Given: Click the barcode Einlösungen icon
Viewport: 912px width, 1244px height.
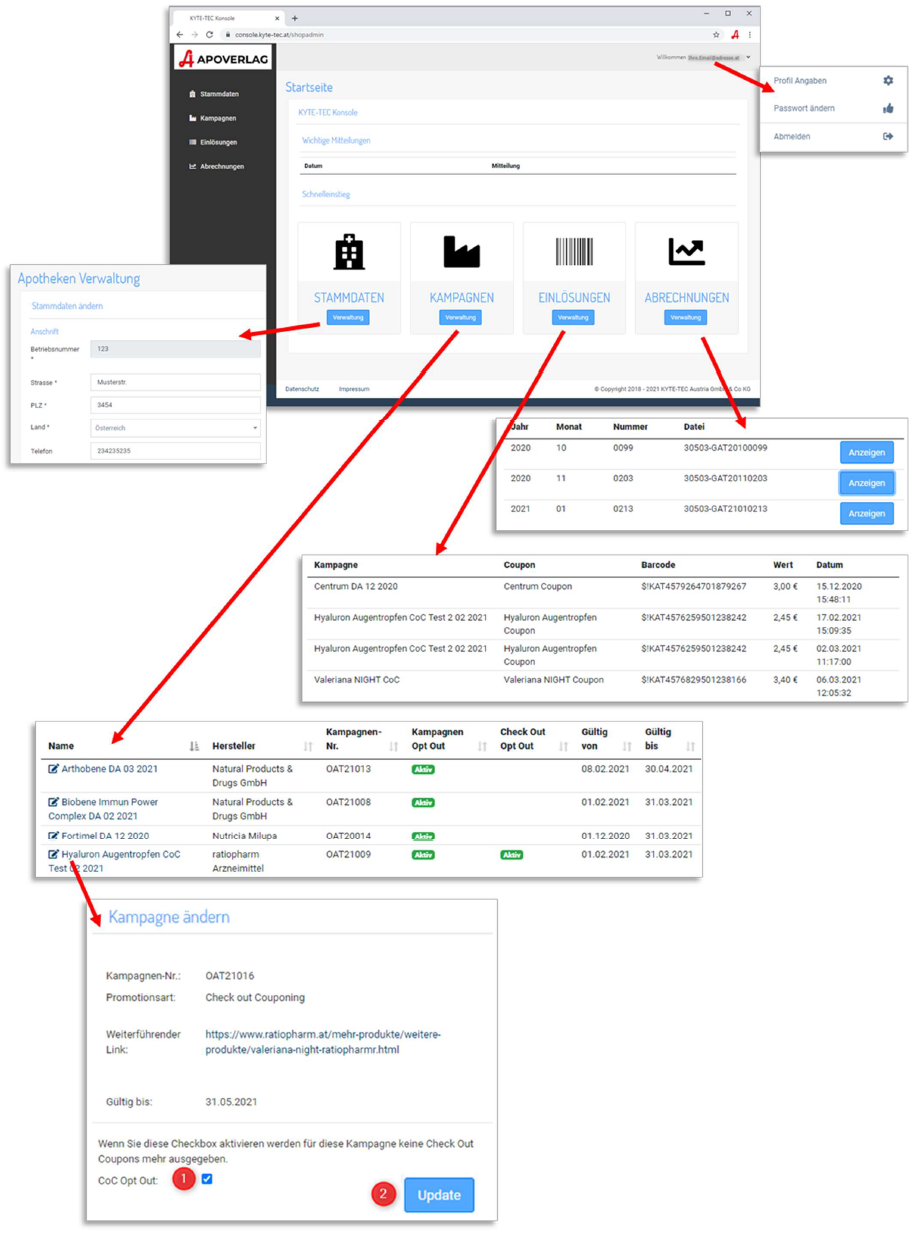Looking at the screenshot, I should 574,252.
